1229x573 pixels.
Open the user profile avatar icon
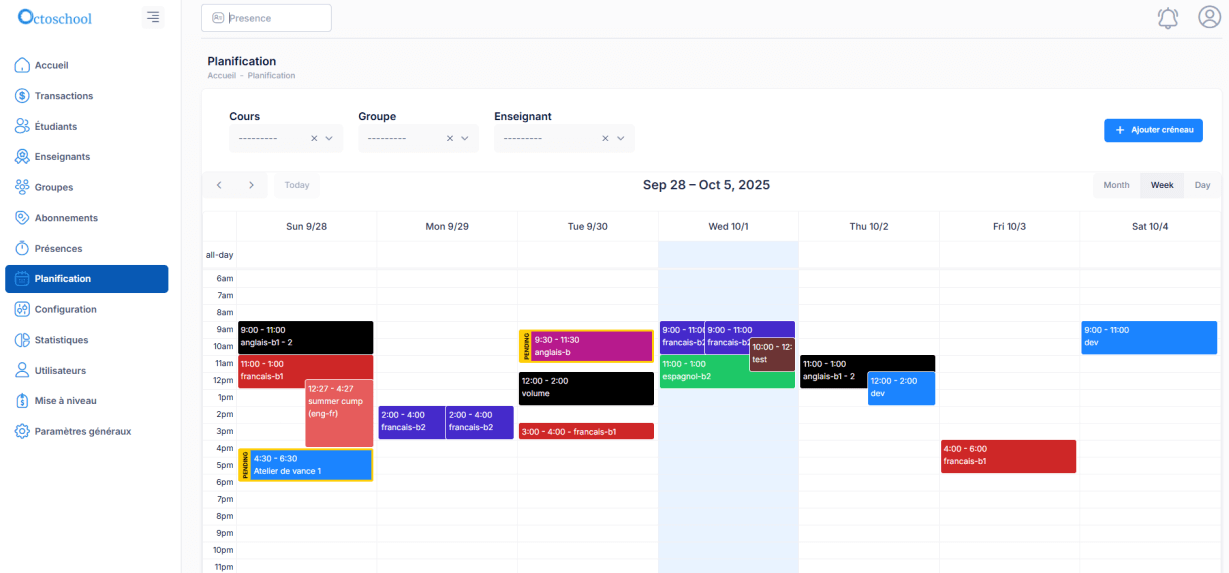[1209, 17]
